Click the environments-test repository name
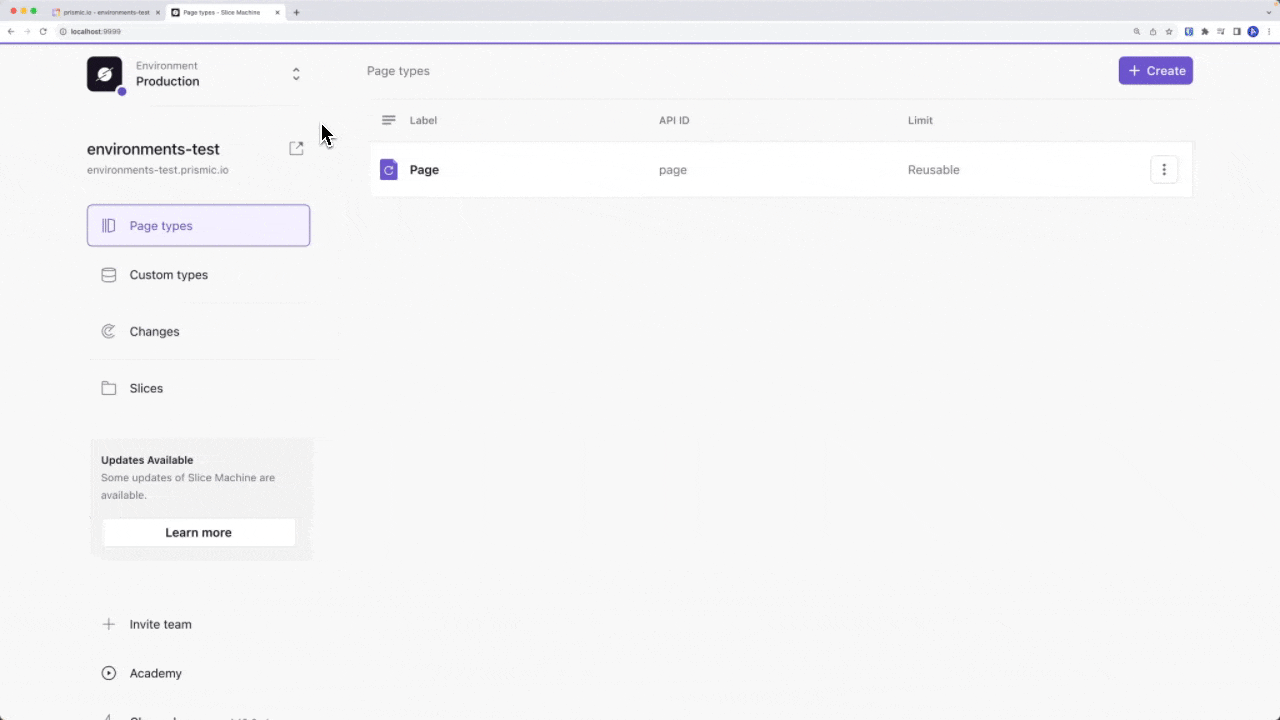1280x720 pixels. point(153,149)
